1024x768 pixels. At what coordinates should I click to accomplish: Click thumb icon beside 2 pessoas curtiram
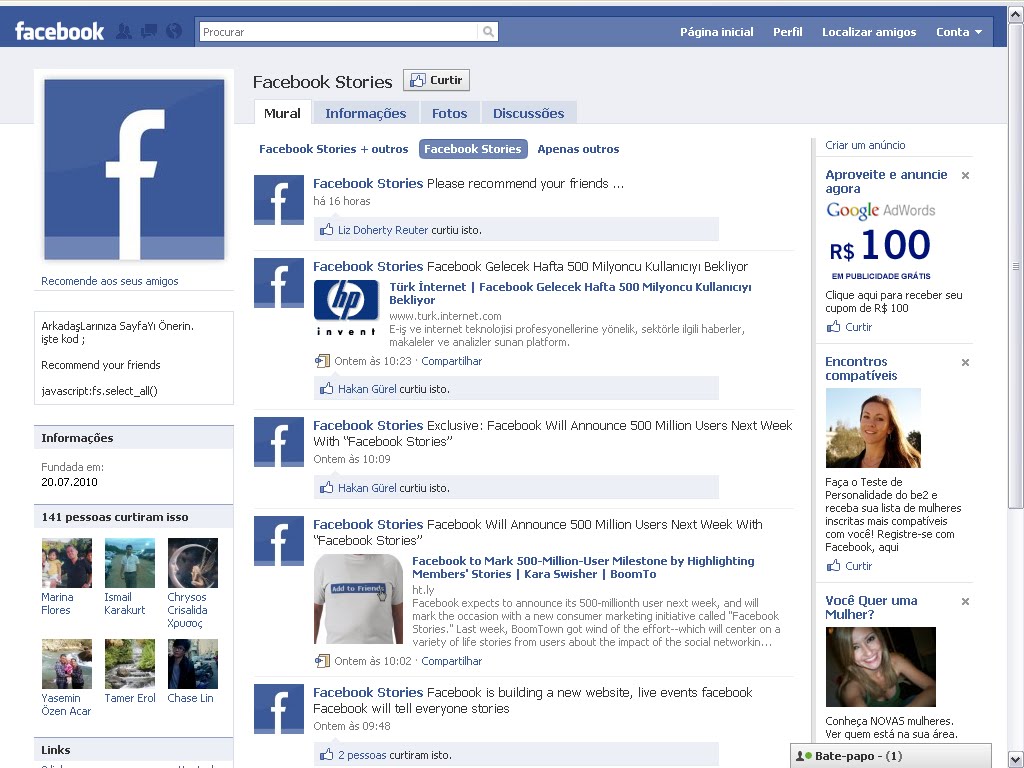coord(327,754)
